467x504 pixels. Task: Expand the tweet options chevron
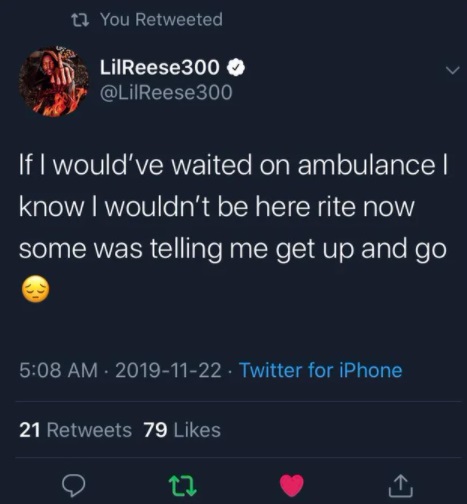[x=452, y=70]
